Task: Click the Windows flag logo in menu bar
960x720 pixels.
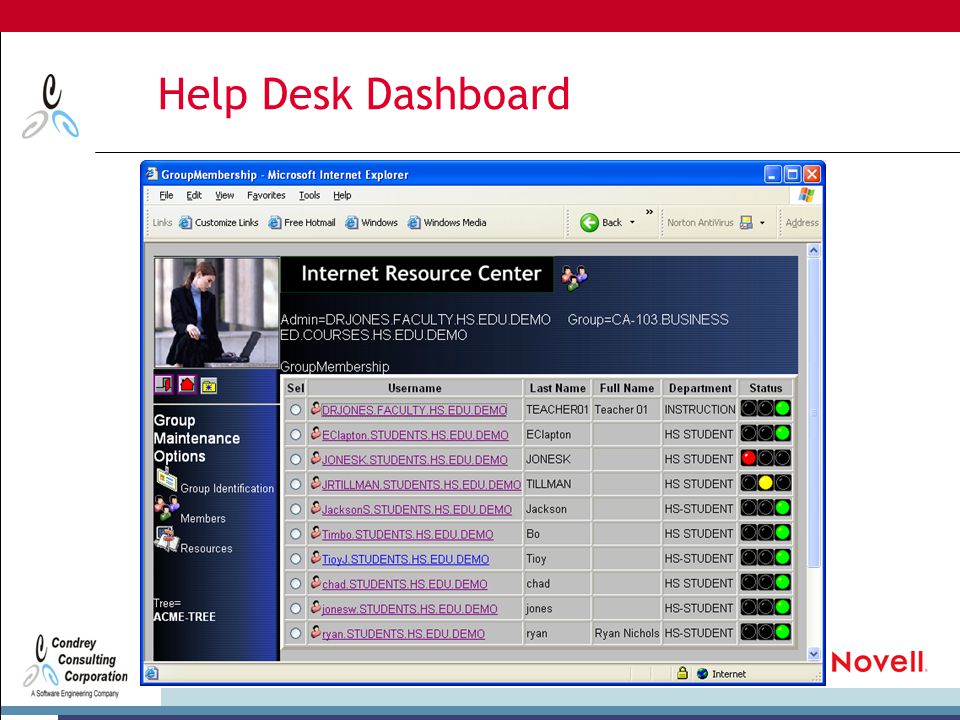Action: pos(806,195)
